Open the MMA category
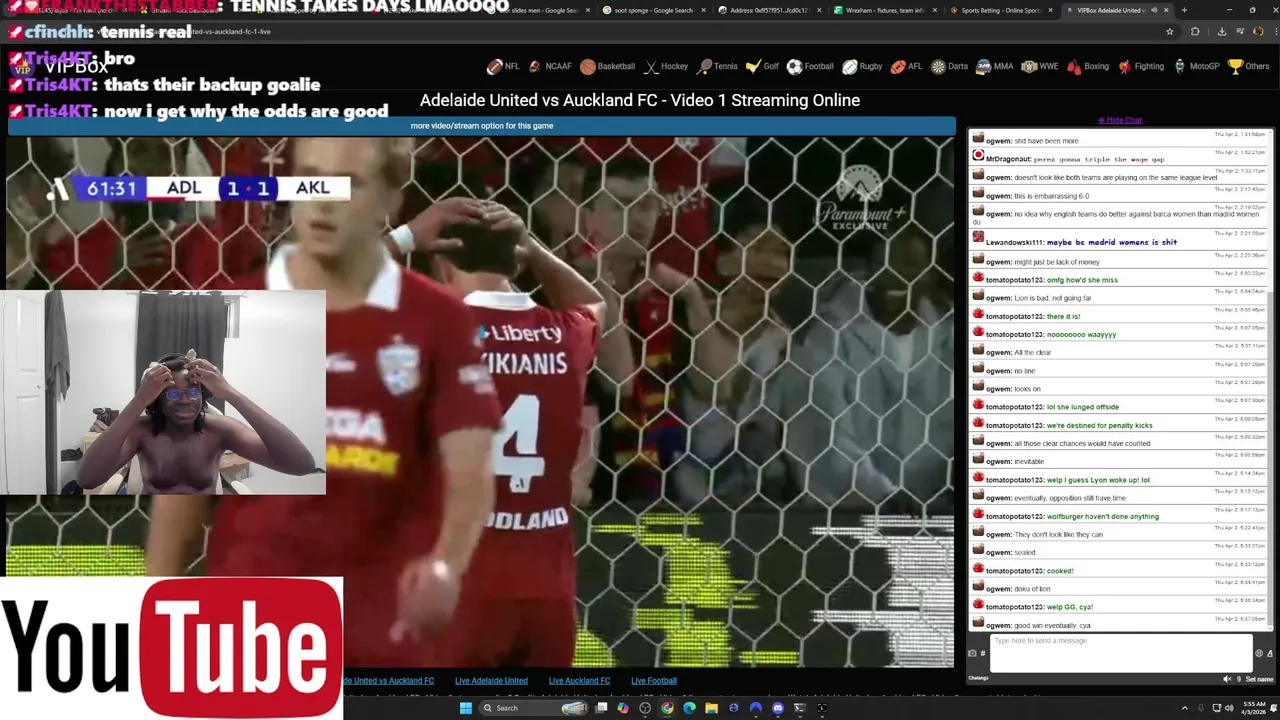The height and width of the screenshot is (720, 1280). coord(994,67)
